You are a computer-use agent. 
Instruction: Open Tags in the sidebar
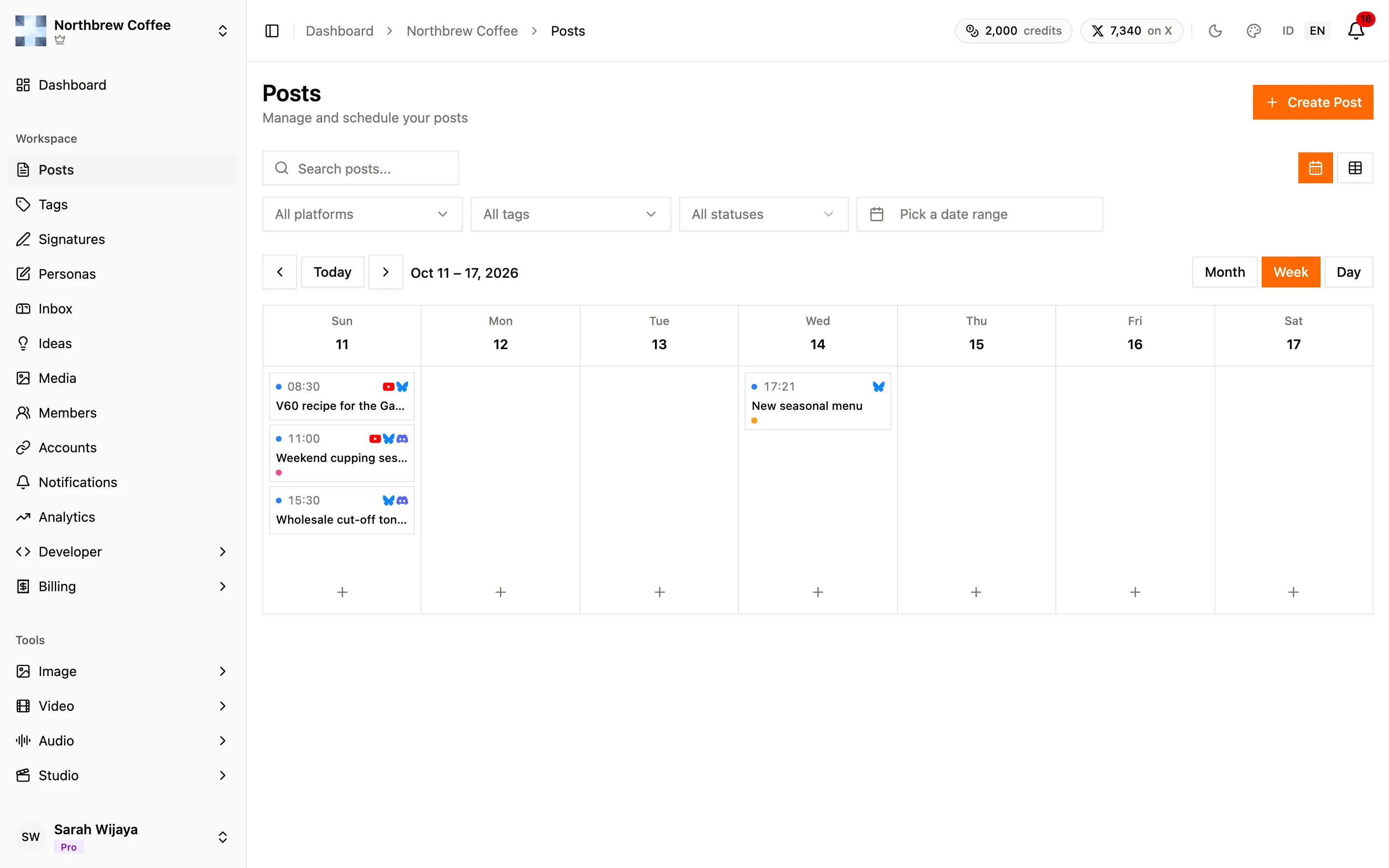(x=123, y=205)
